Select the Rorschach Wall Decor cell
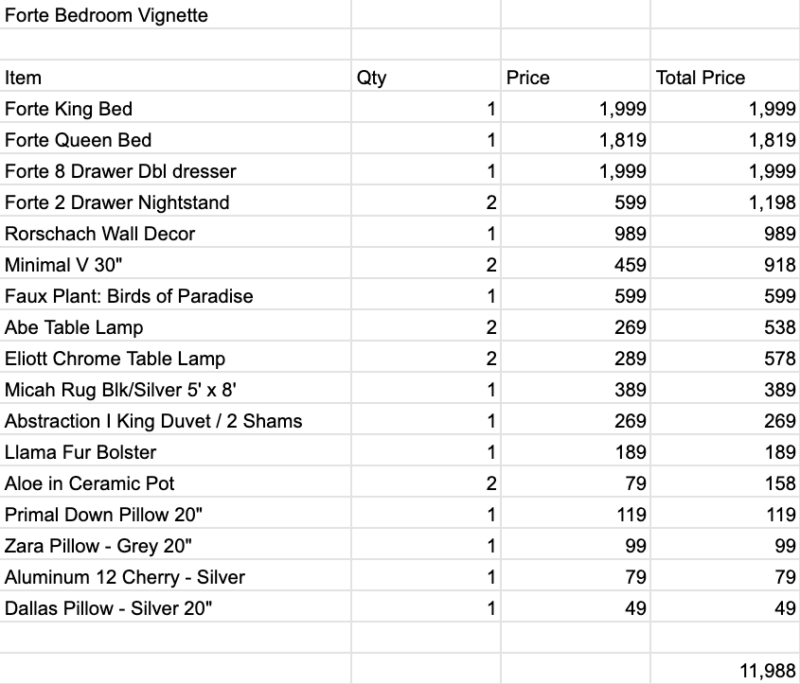 (175, 233)
